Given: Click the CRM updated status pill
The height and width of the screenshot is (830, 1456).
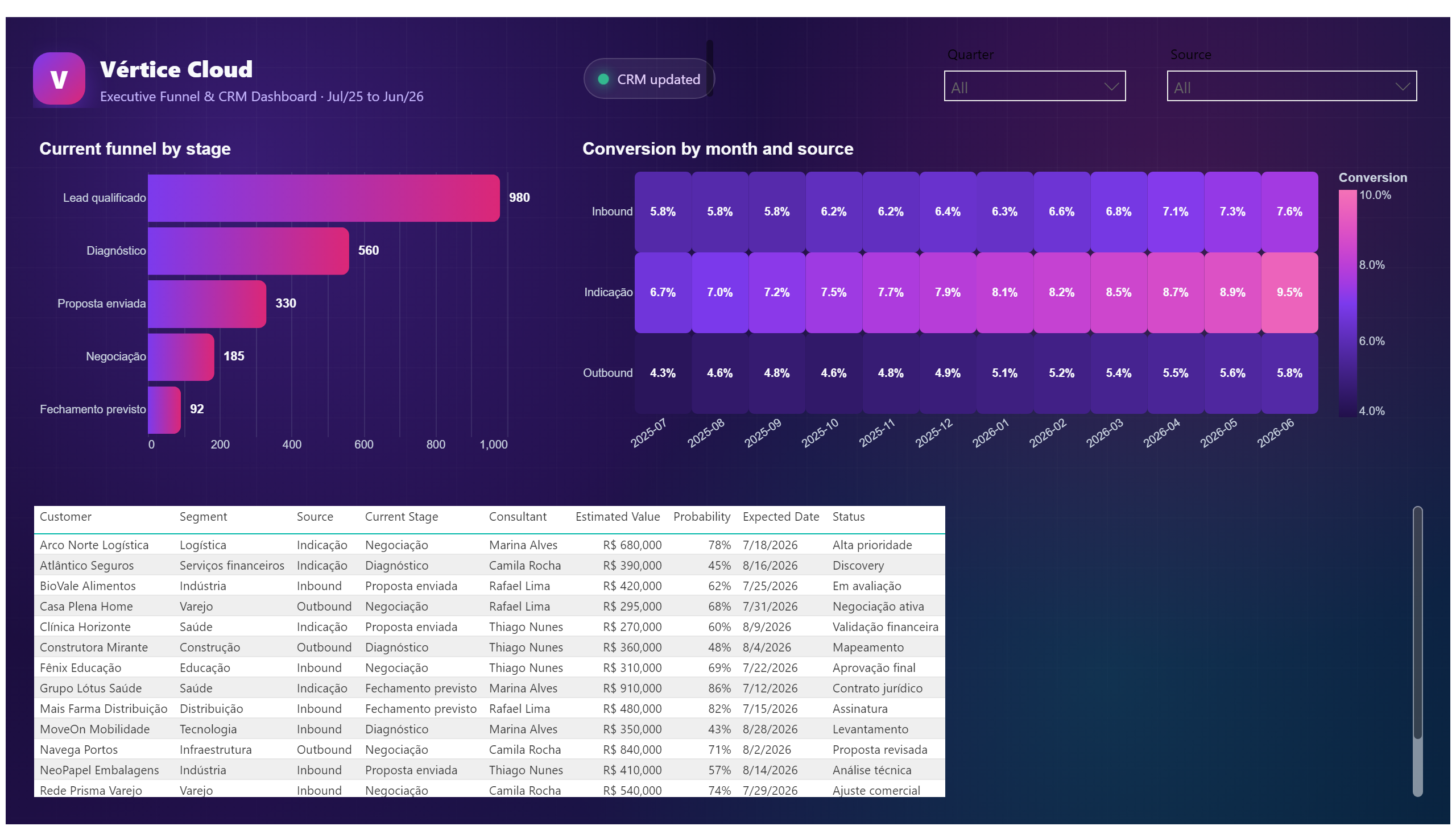Looking at the screenshot, I should coord(648,78).
